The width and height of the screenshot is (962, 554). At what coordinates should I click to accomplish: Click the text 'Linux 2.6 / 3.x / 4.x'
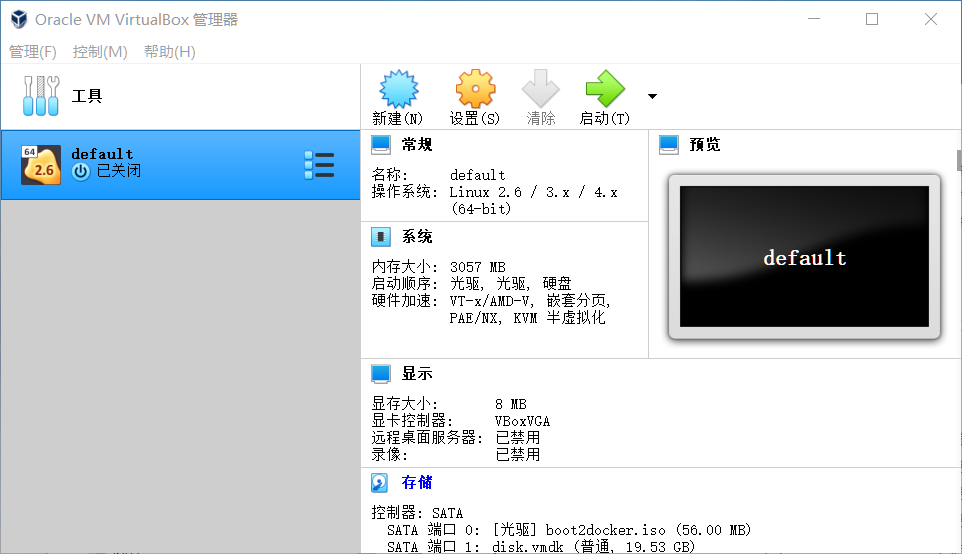click(x=533, y=193)
